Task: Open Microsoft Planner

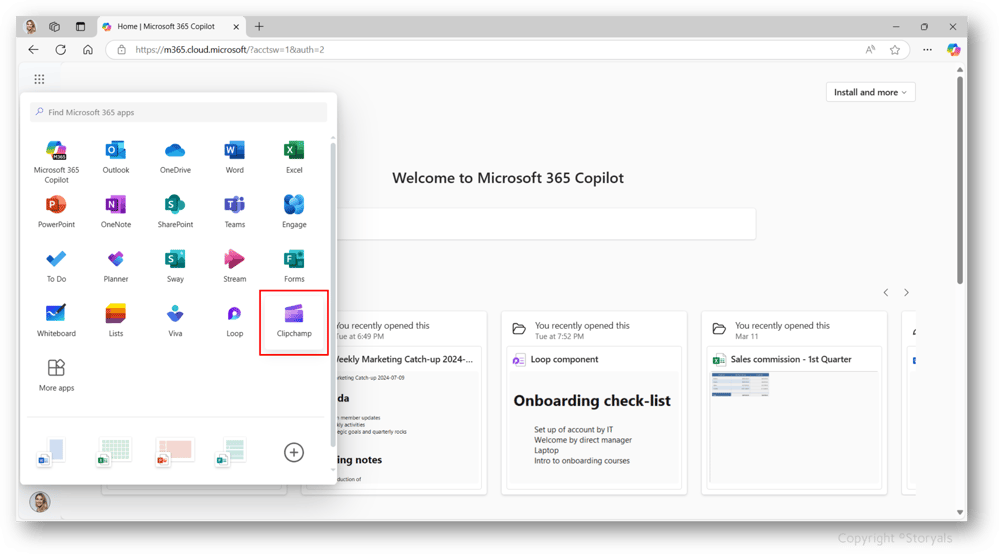Action: coord(115,266)
